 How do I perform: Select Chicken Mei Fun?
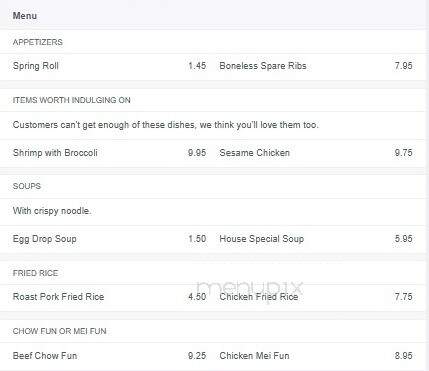click(x=254, y=356)
